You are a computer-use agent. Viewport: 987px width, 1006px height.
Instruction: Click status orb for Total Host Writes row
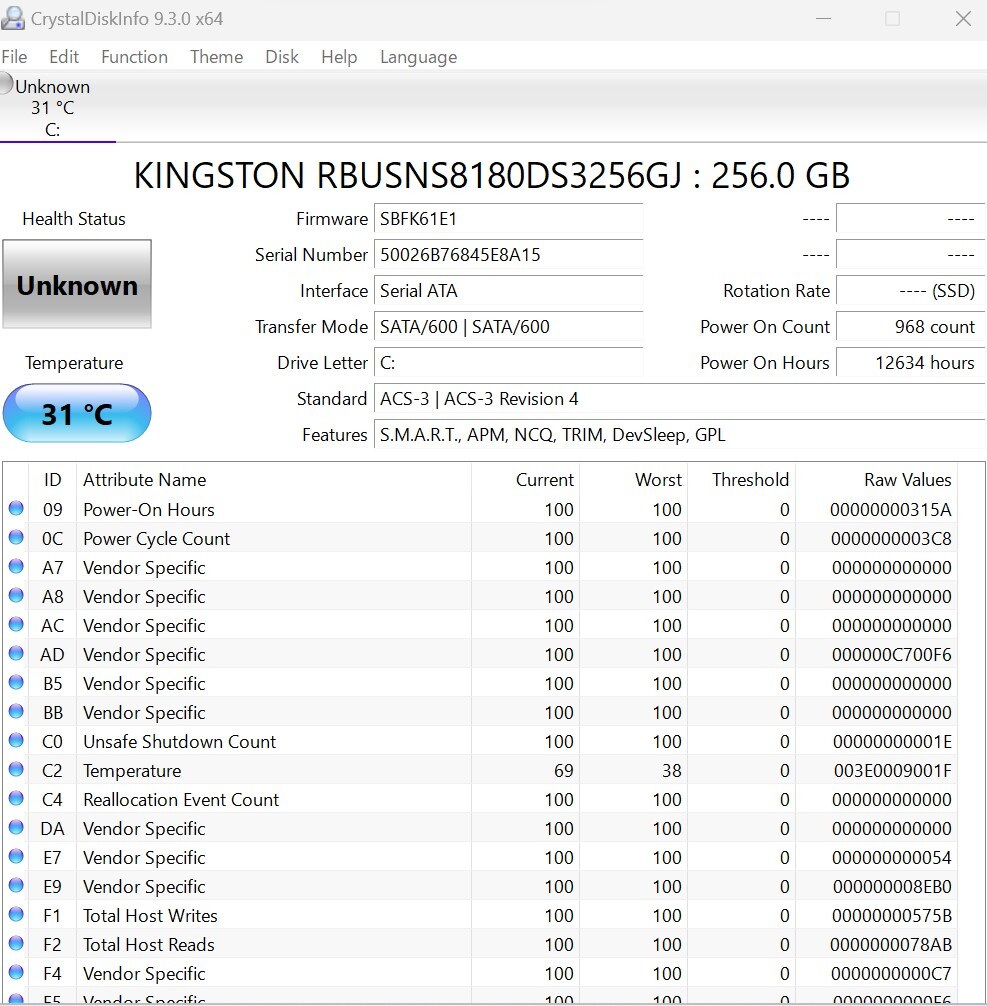tap(16, 915)
